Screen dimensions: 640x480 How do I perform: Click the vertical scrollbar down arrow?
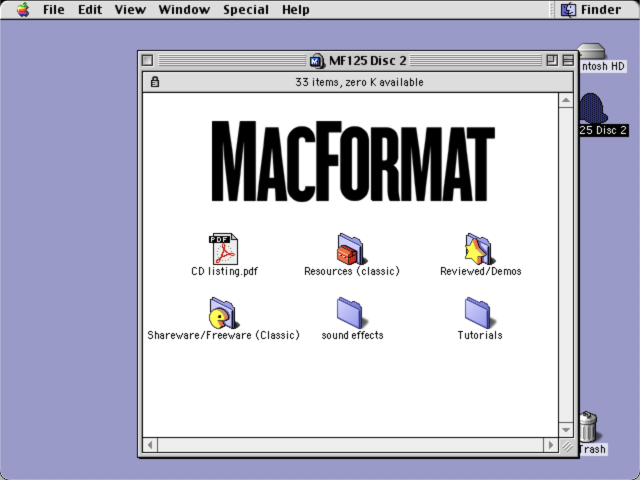pyautogui.click(x=566, y=429)
